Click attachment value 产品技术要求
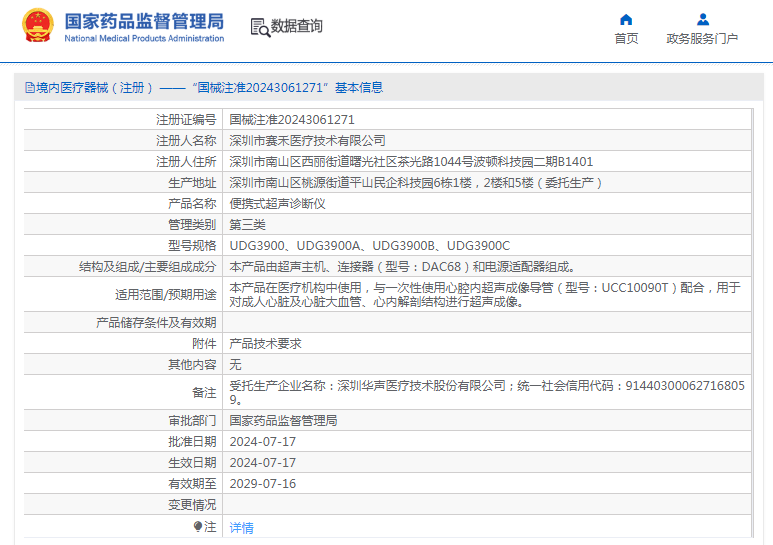This screenshot has width=773, height=545. point(265,343)
